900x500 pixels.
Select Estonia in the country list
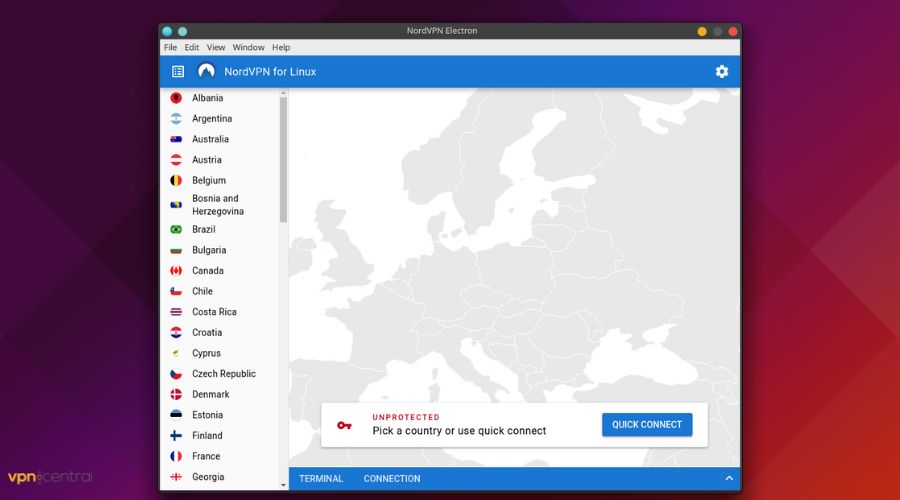coord(208,415)
